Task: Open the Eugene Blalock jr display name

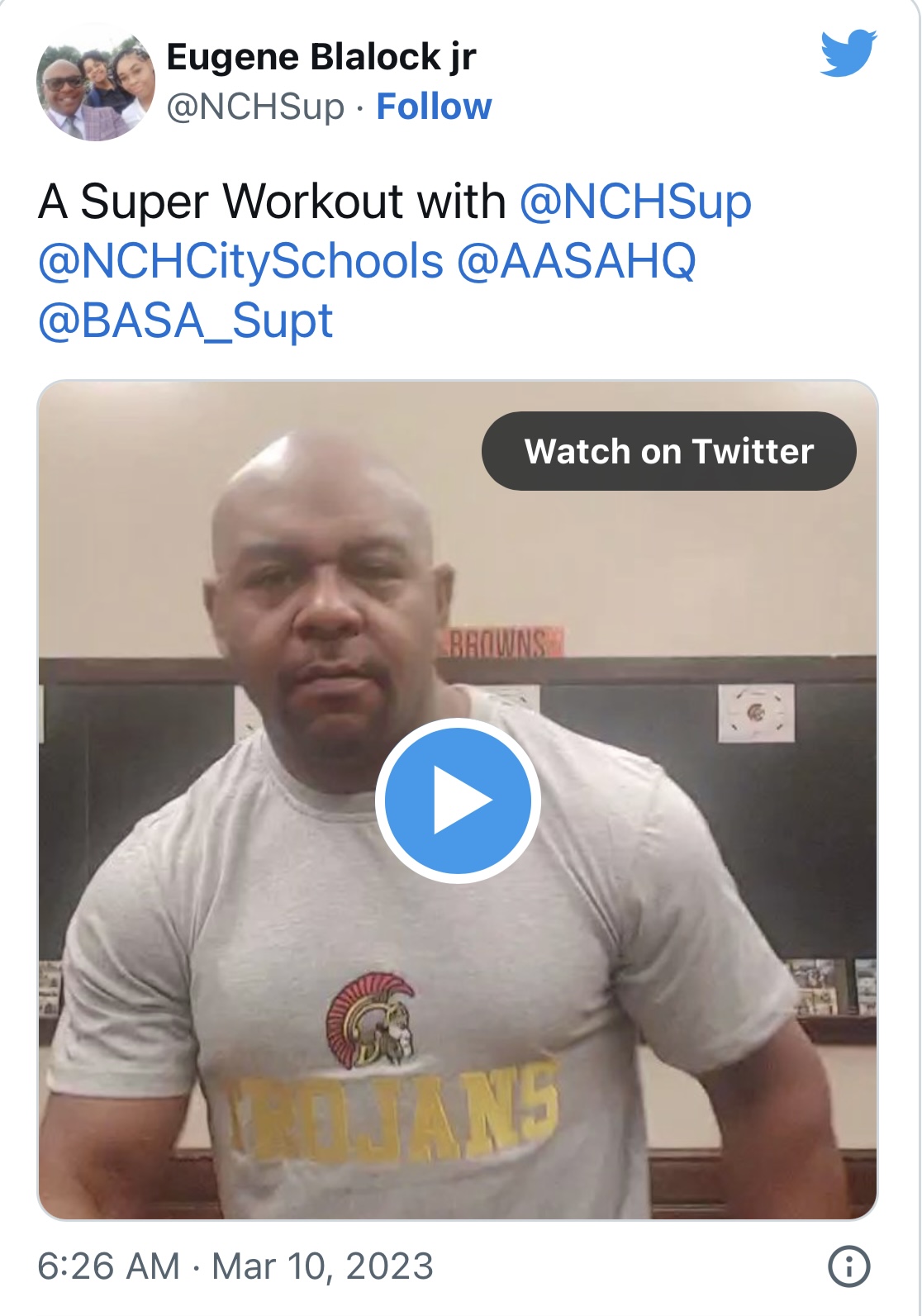Action: click(x=321, y=57)
